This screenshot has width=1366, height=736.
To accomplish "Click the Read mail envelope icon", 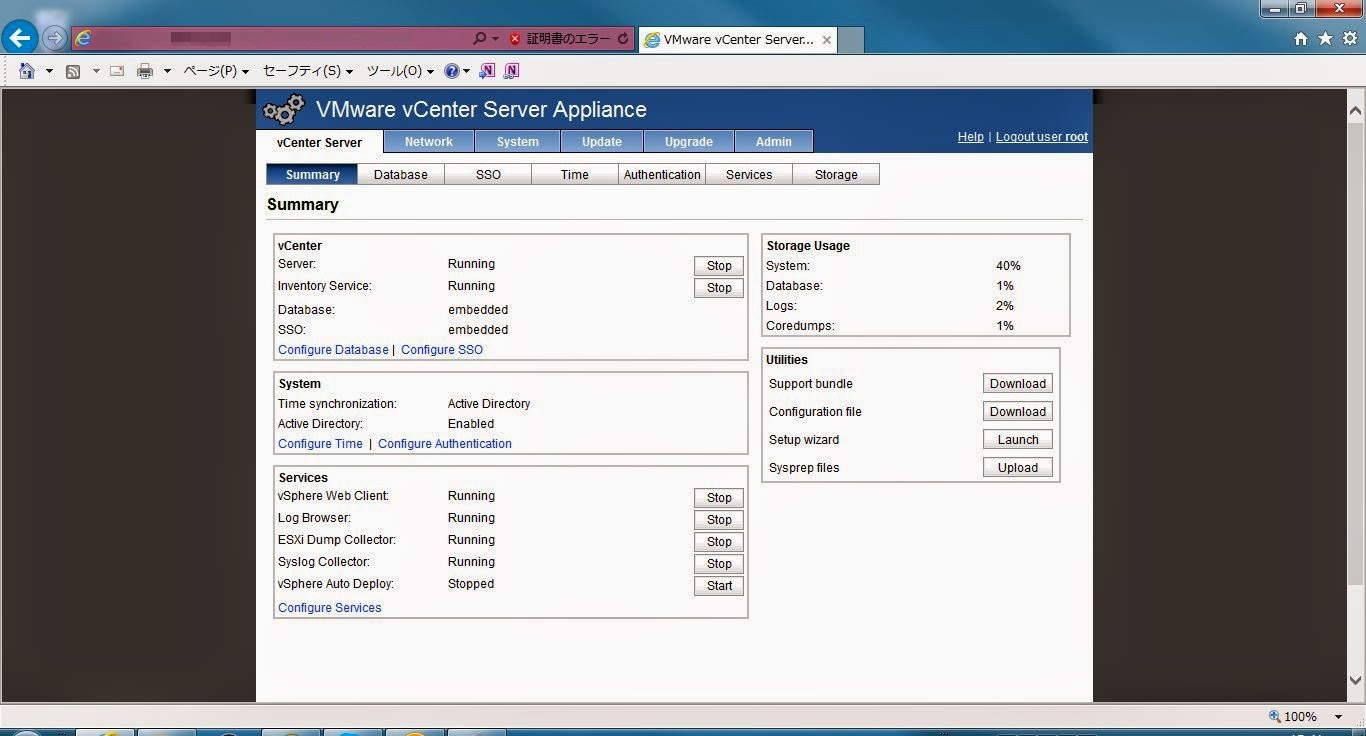I will [117, 71].
